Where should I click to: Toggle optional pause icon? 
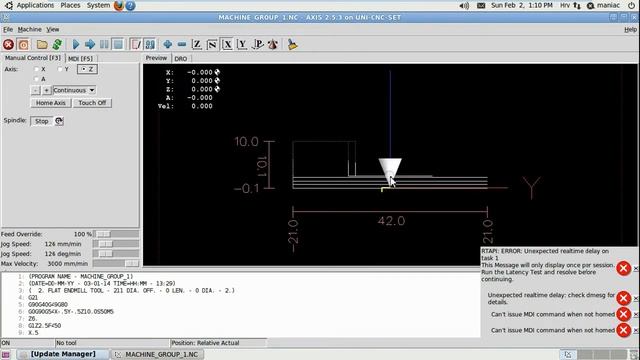tap(150, 44)
